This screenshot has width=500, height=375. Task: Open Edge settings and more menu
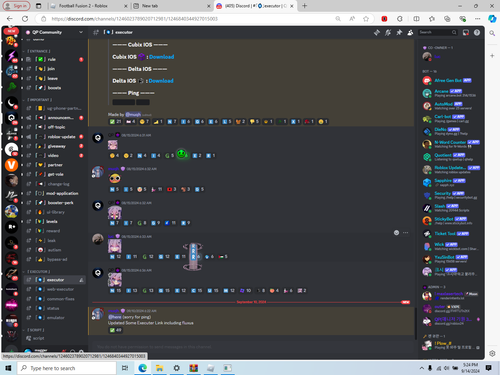[x=478, y=19]
